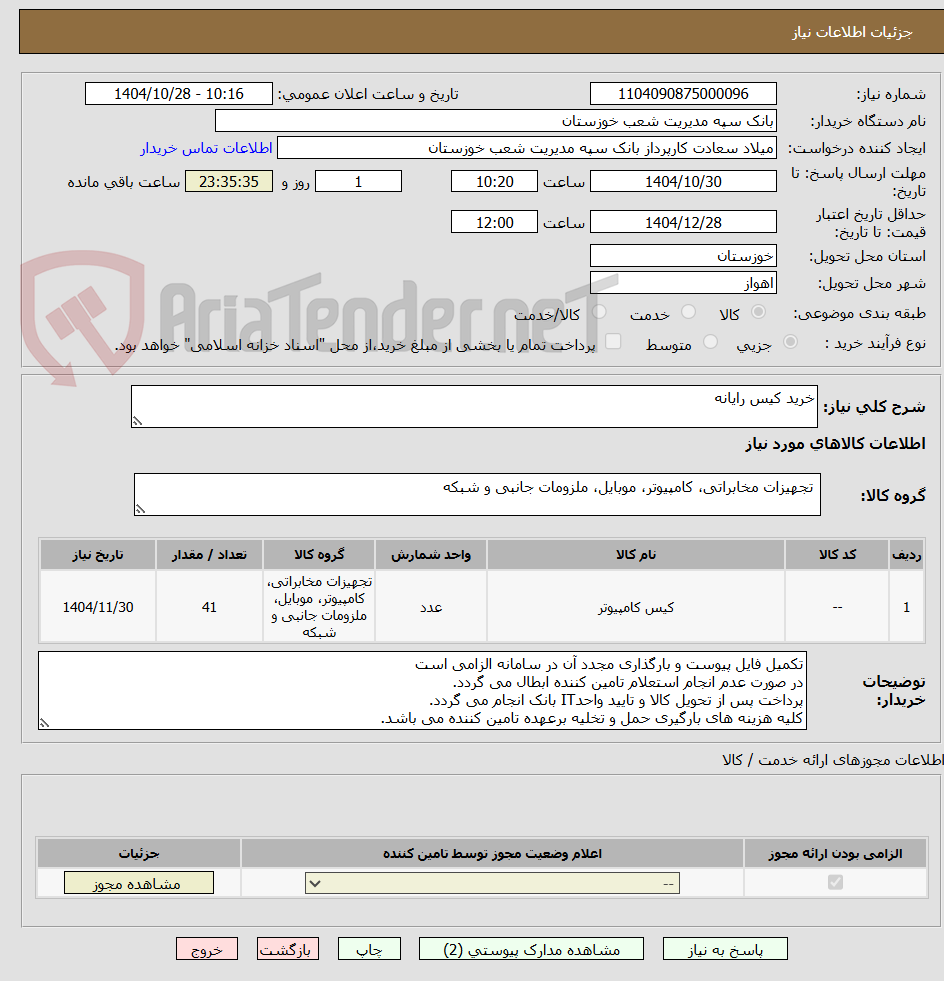
Task: Click the پاسخ به نیاز button
Action: pos(725,949)
